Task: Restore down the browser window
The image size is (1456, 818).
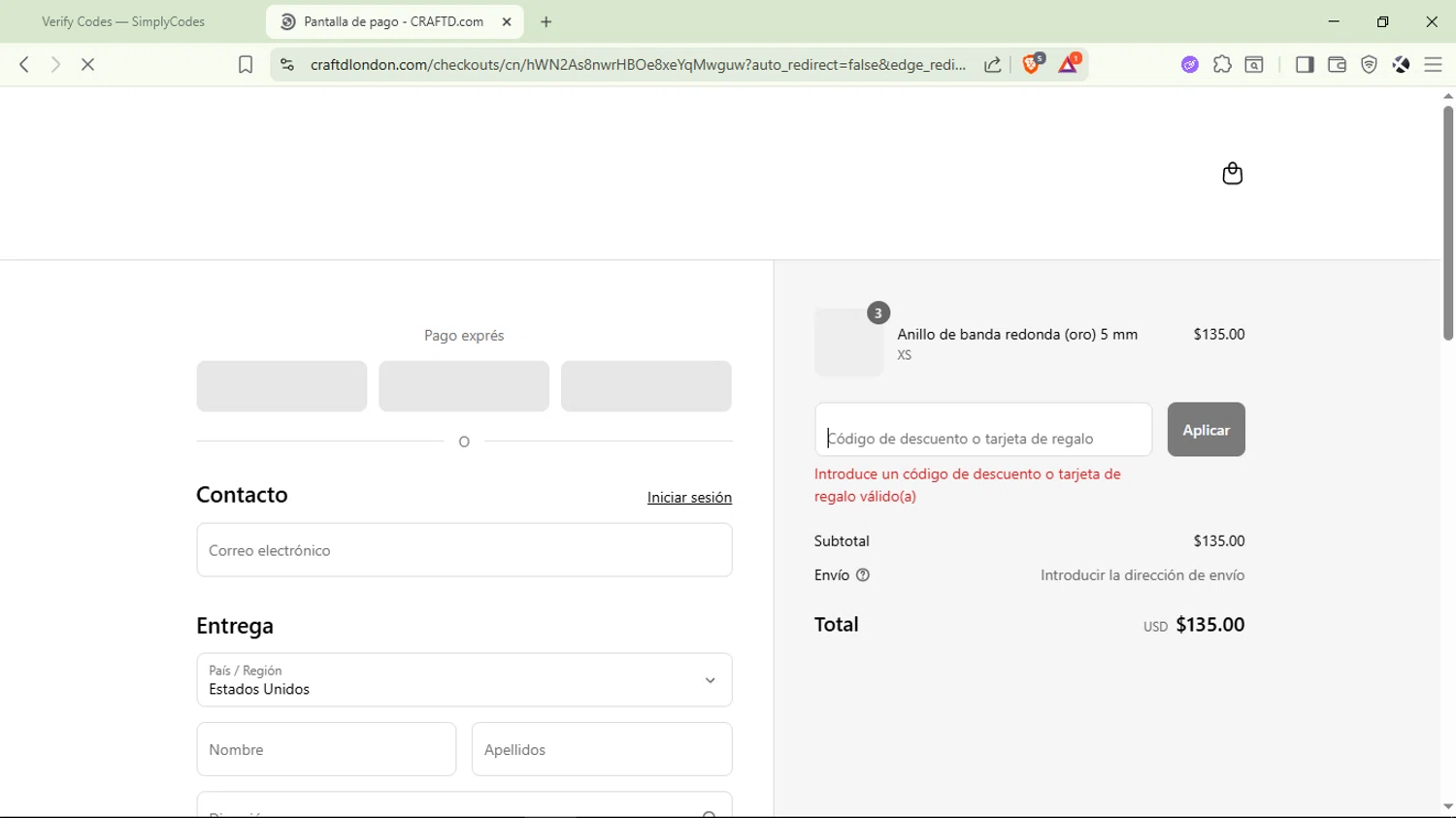Action: coord(1382,21)
